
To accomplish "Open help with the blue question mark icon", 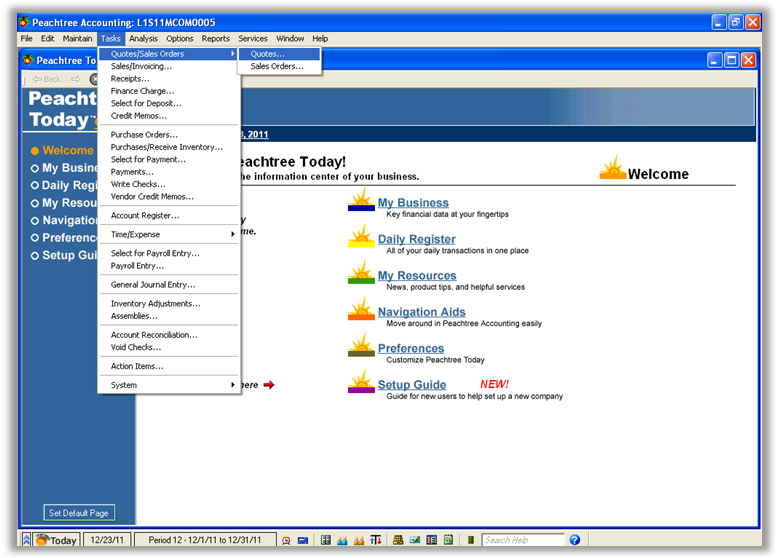I will (x=575, y=540).
